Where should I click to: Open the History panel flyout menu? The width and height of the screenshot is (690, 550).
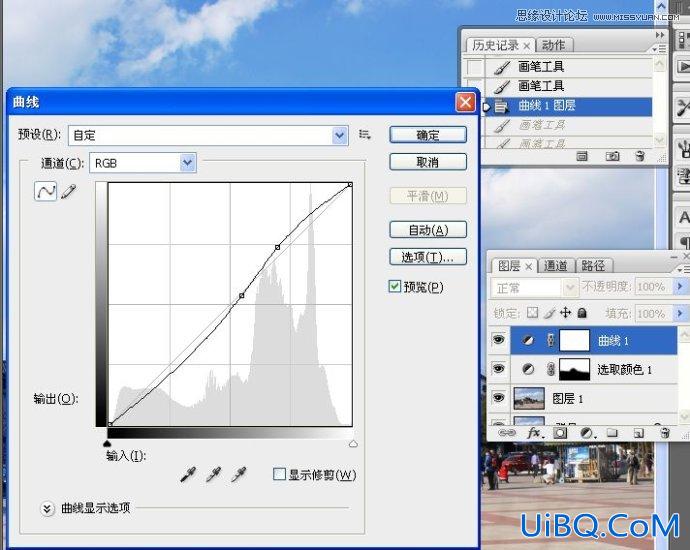click(659, 48)
